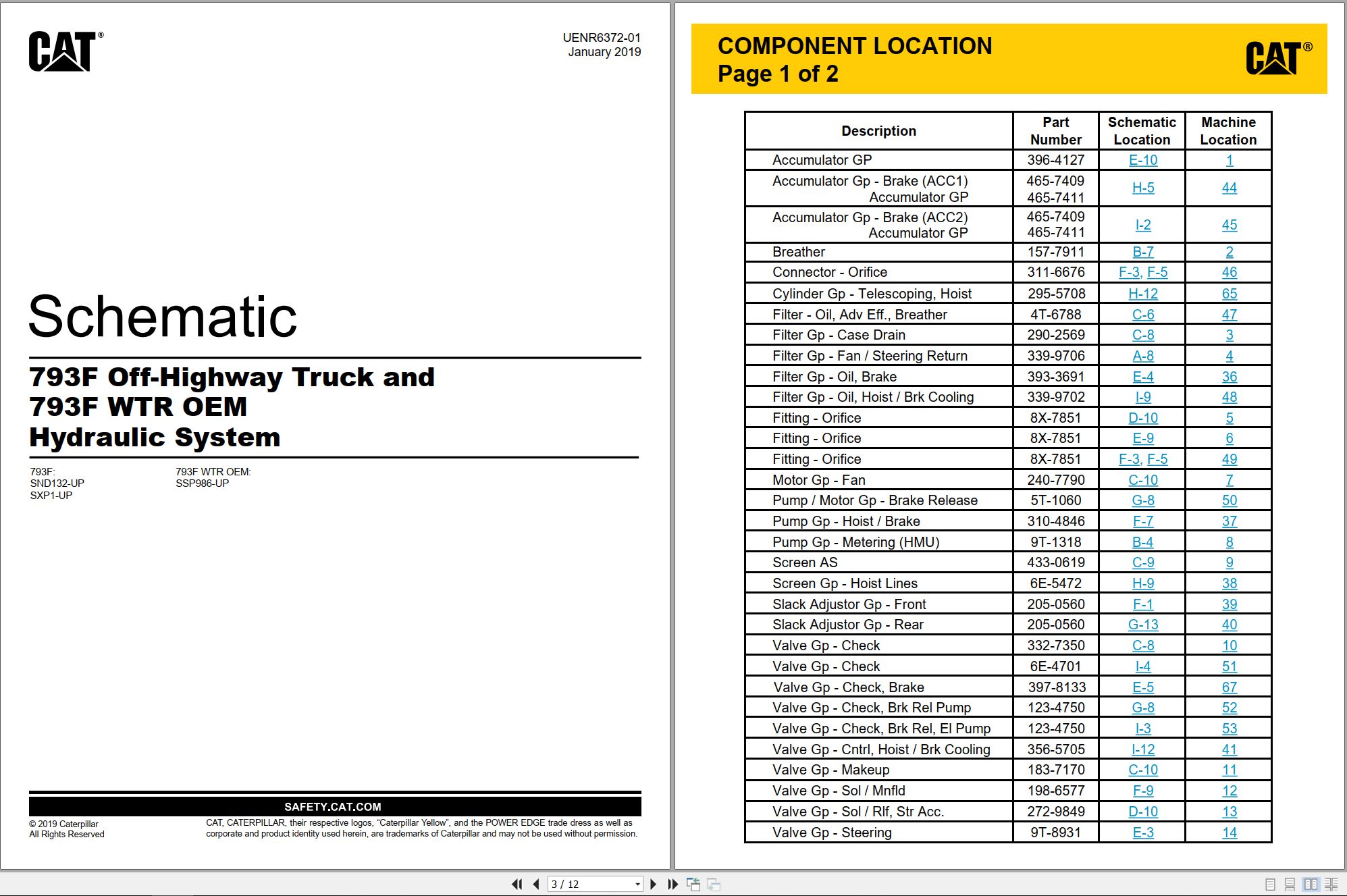This screenshot has width=1347, height=896.
Task: Open machine location 44 link
Action: pos(1230,188)
